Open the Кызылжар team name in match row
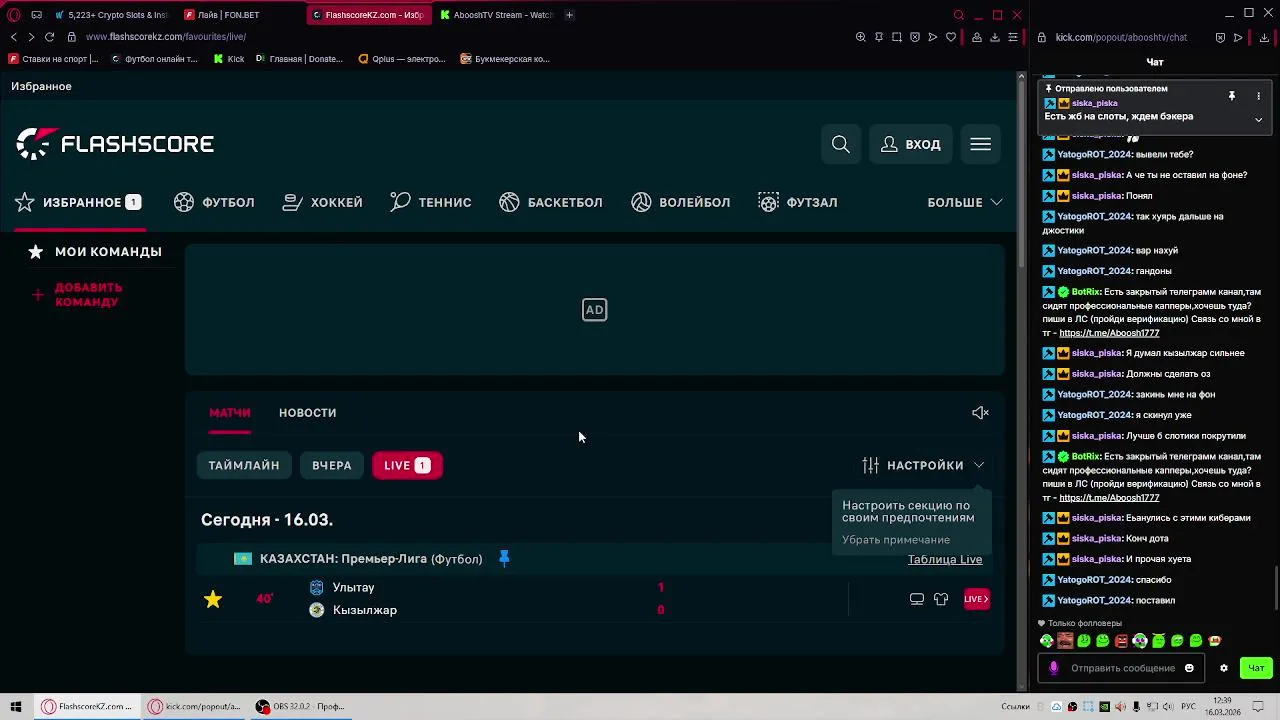The width and height of the screenshot is (1280, 720). 365,610
